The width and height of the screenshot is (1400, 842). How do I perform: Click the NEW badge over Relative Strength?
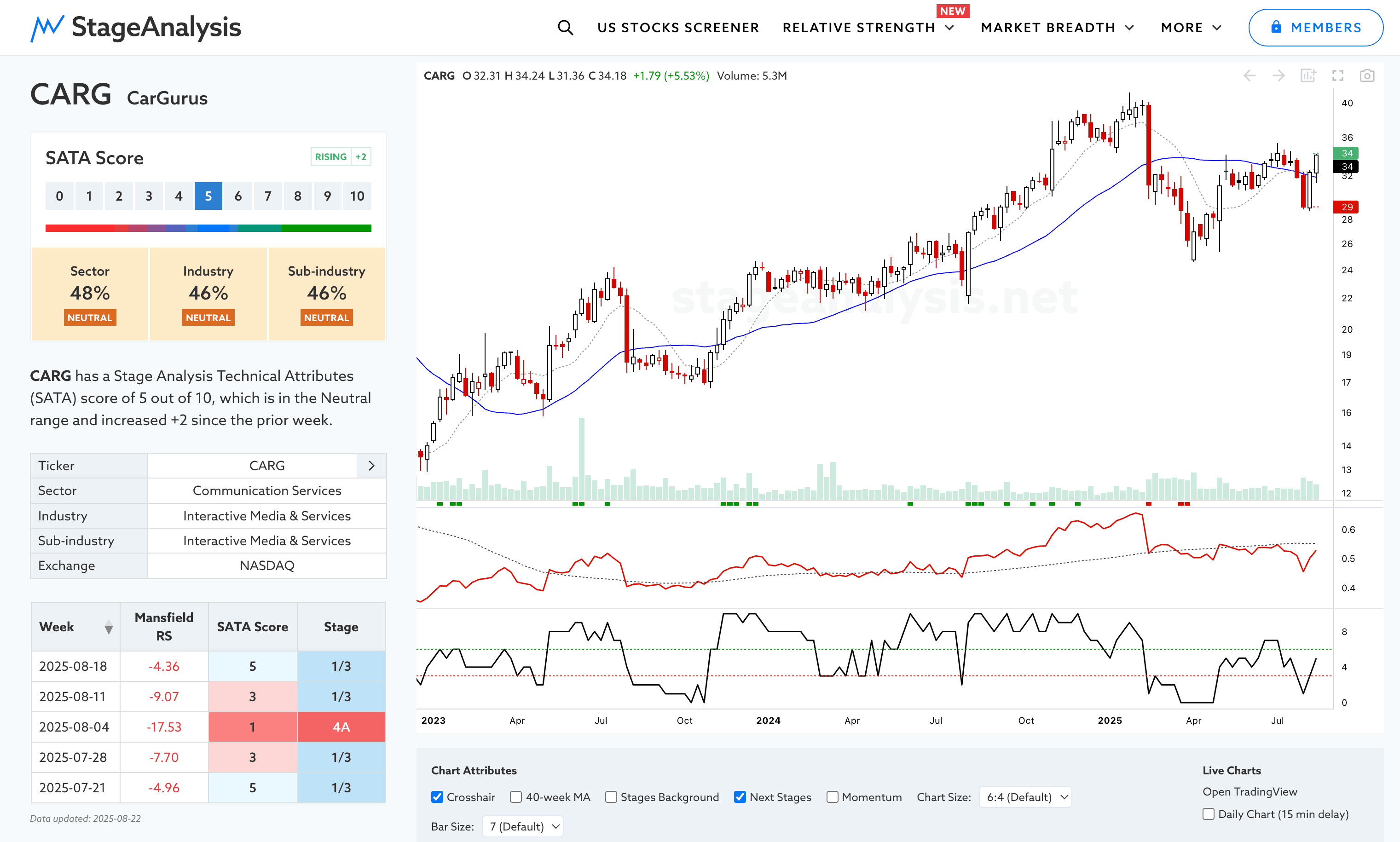(952, 11)
